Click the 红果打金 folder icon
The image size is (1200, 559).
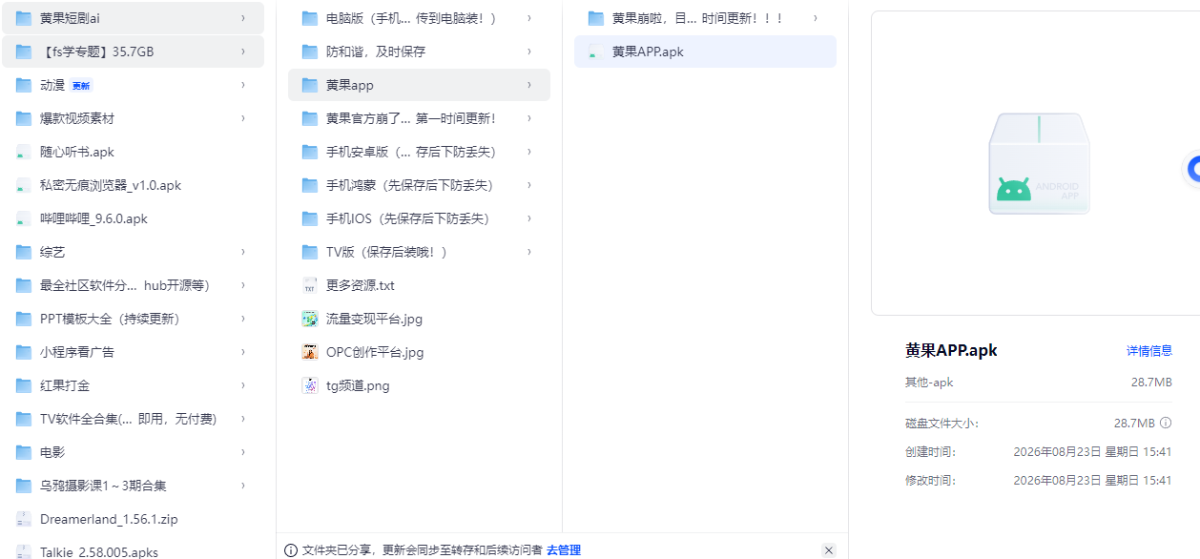(x=23, y=385)
